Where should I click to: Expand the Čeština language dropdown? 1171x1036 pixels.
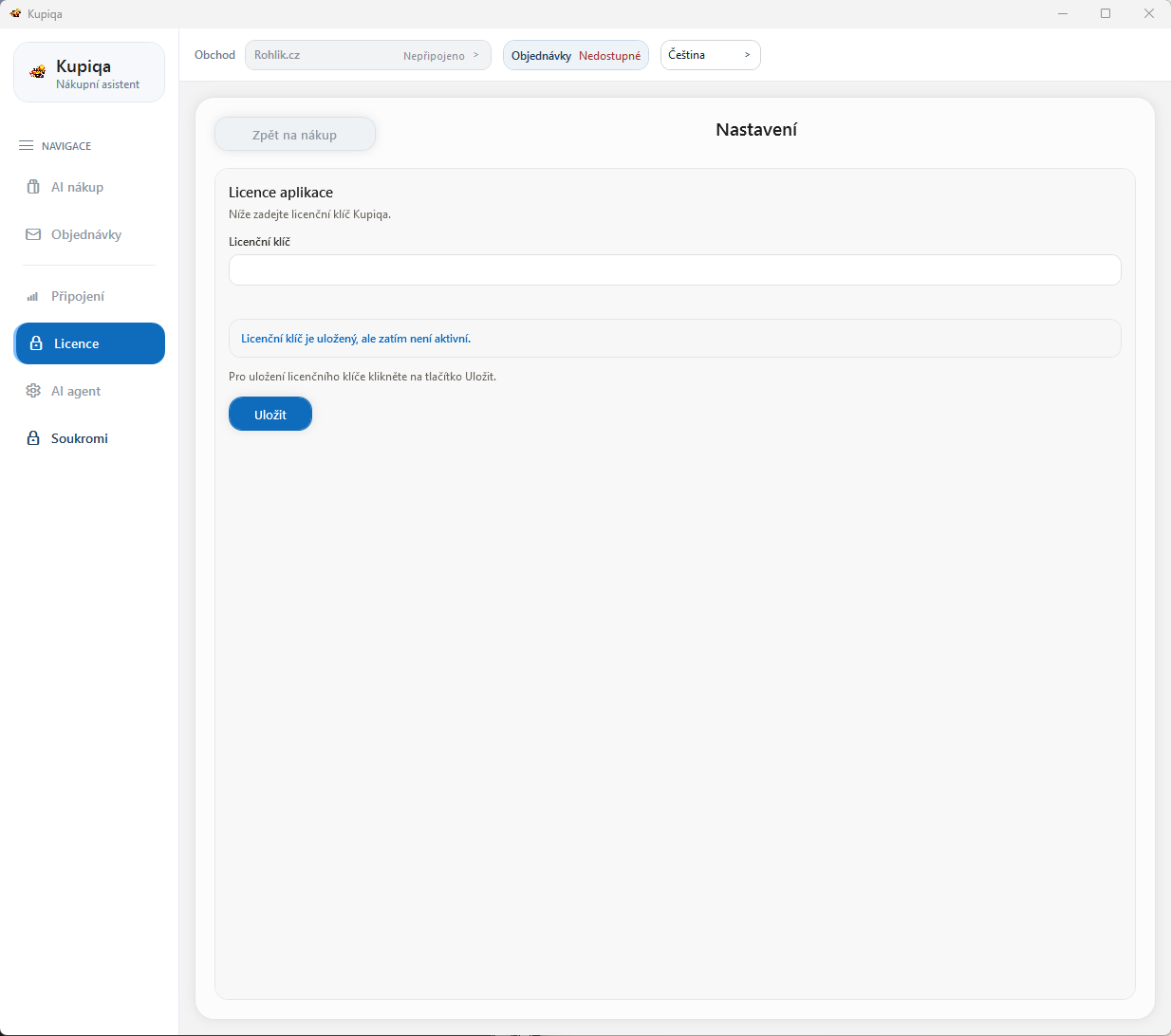point(711,55)
